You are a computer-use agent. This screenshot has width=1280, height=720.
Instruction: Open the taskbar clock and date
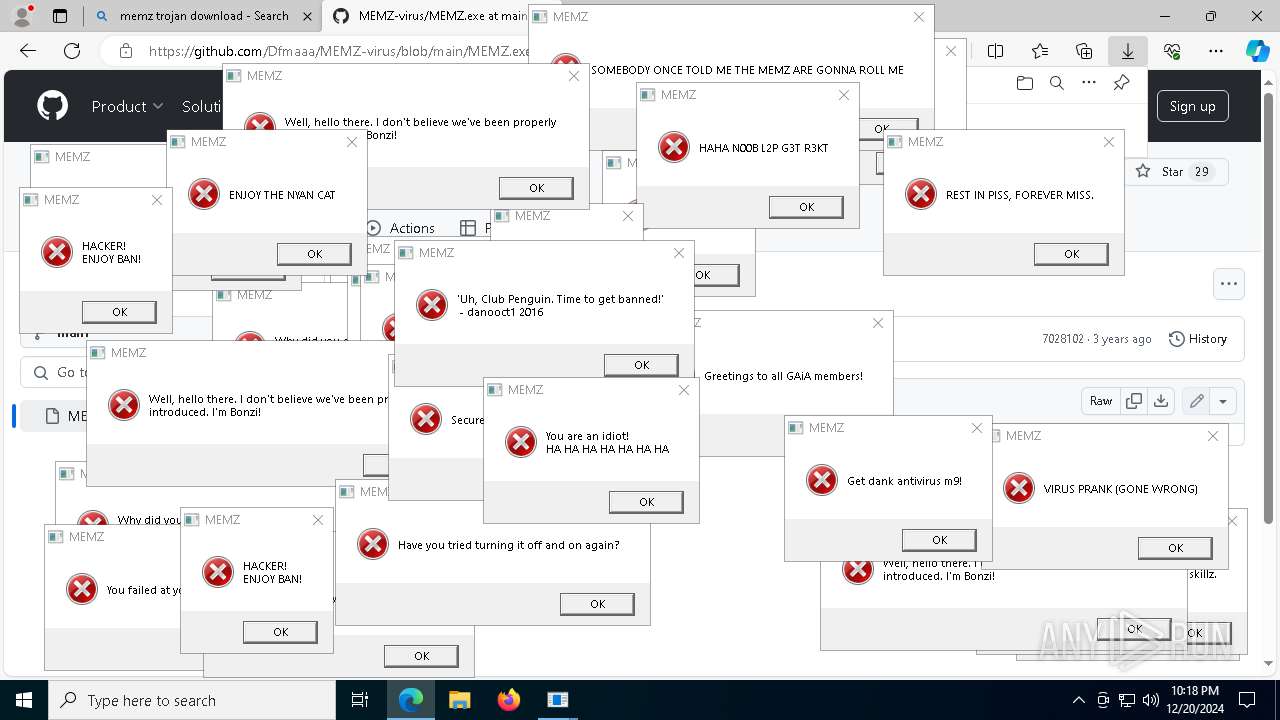click(x=1194, y=700)
